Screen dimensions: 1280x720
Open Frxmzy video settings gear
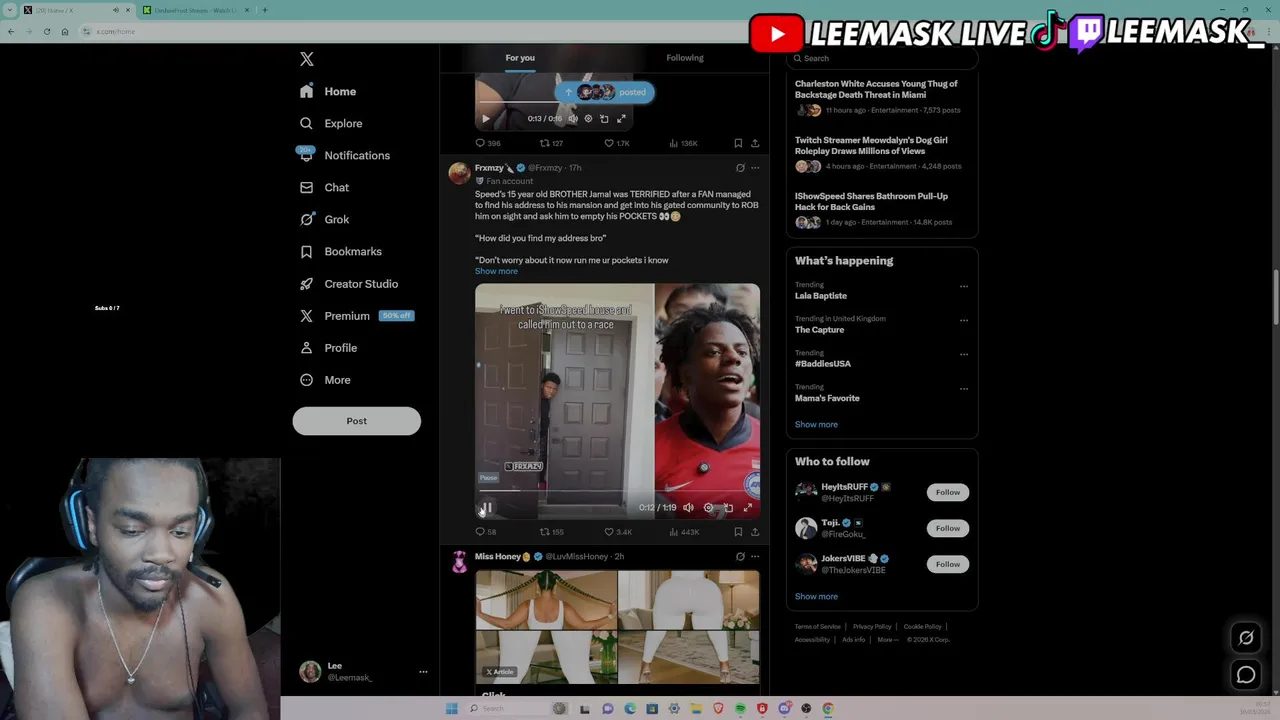click(x=708, y=507)
